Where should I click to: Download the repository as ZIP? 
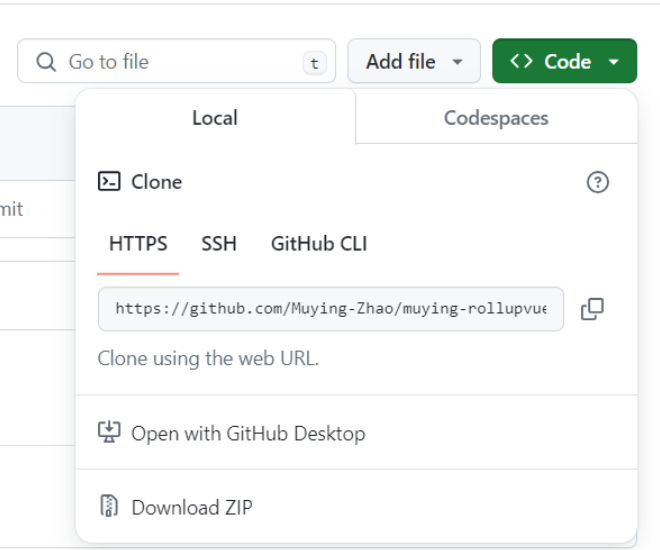pyautogui.click(x=192, y=507)
